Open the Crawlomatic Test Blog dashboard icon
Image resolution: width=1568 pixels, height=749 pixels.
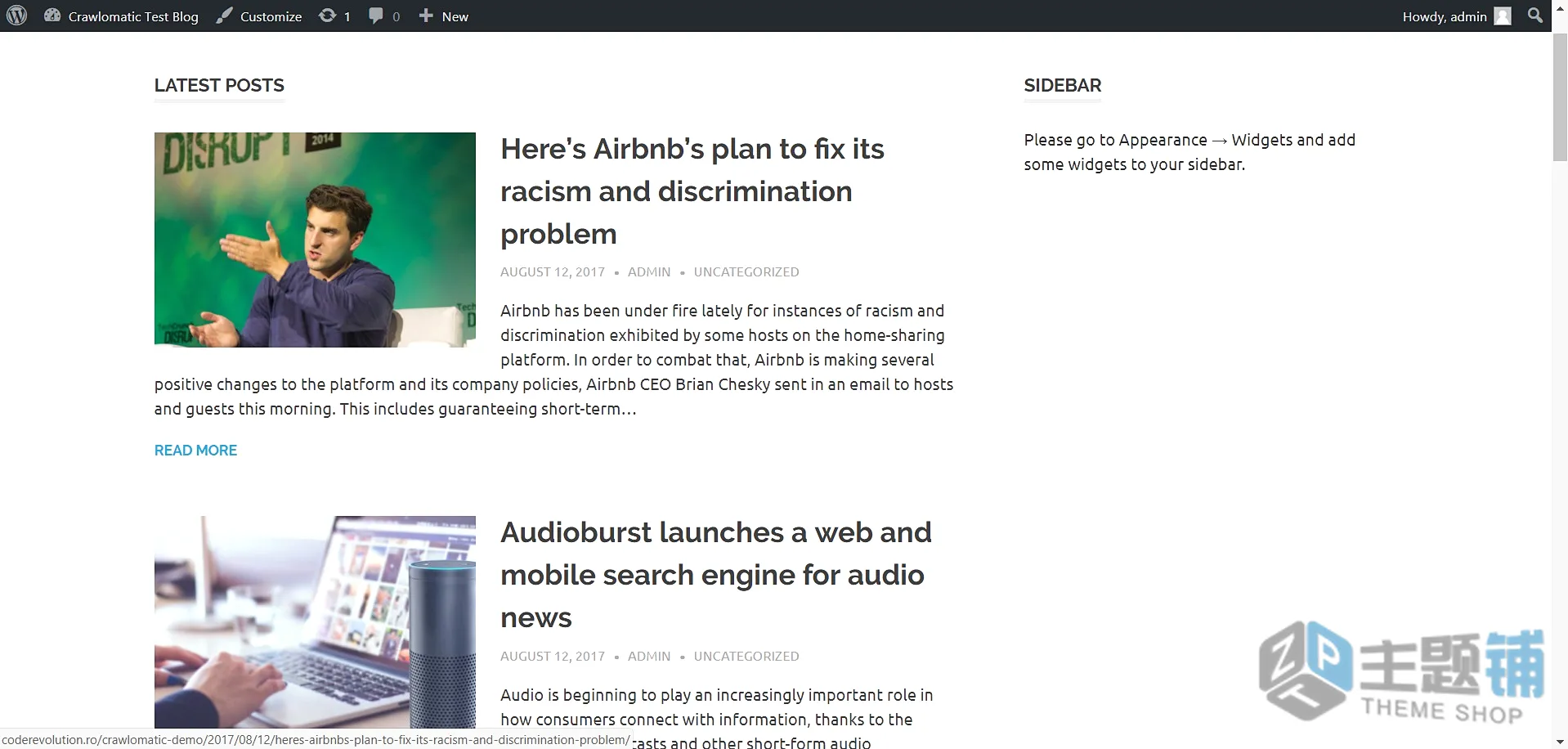click(x=52, y=16)
